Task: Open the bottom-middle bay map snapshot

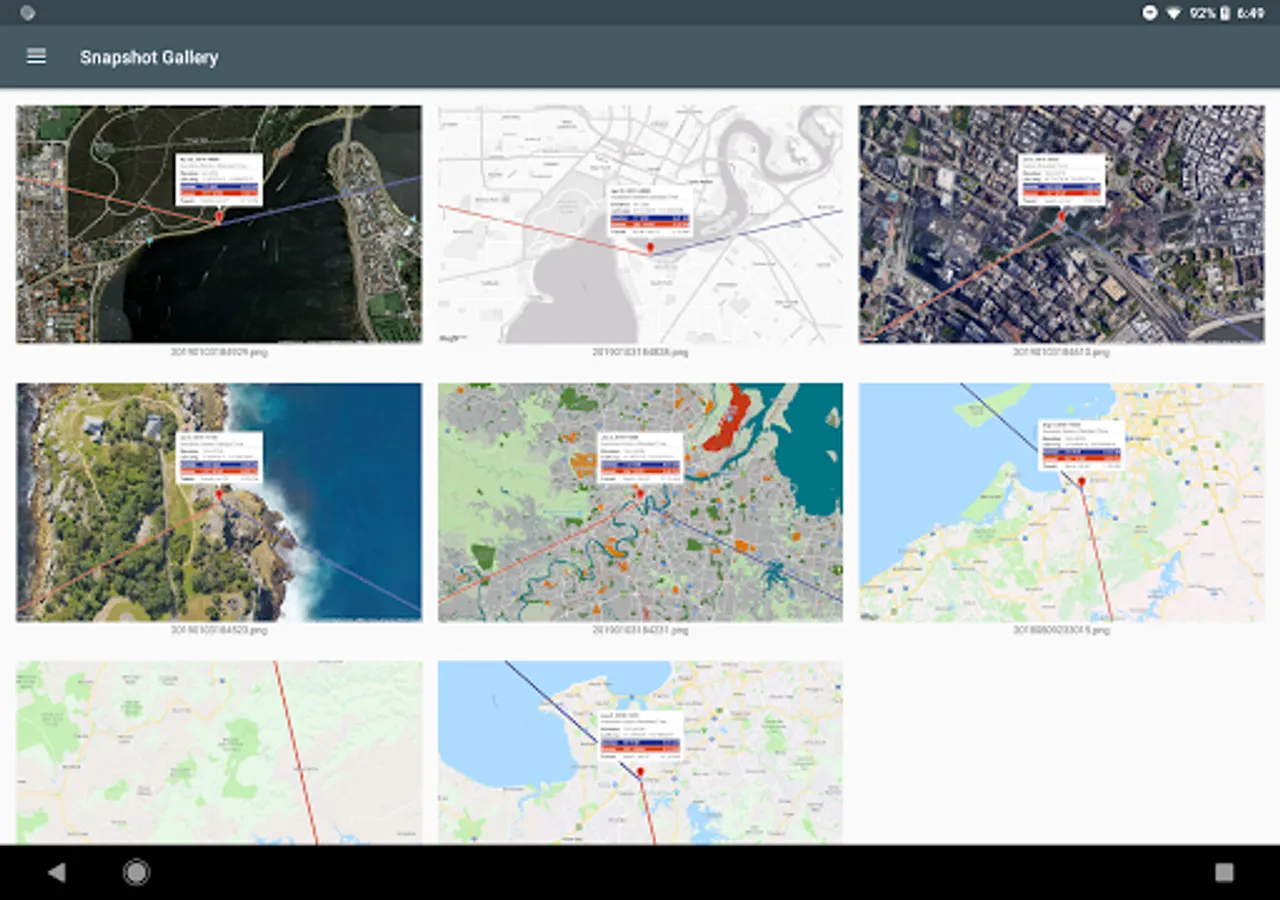Action: point(640,752)
